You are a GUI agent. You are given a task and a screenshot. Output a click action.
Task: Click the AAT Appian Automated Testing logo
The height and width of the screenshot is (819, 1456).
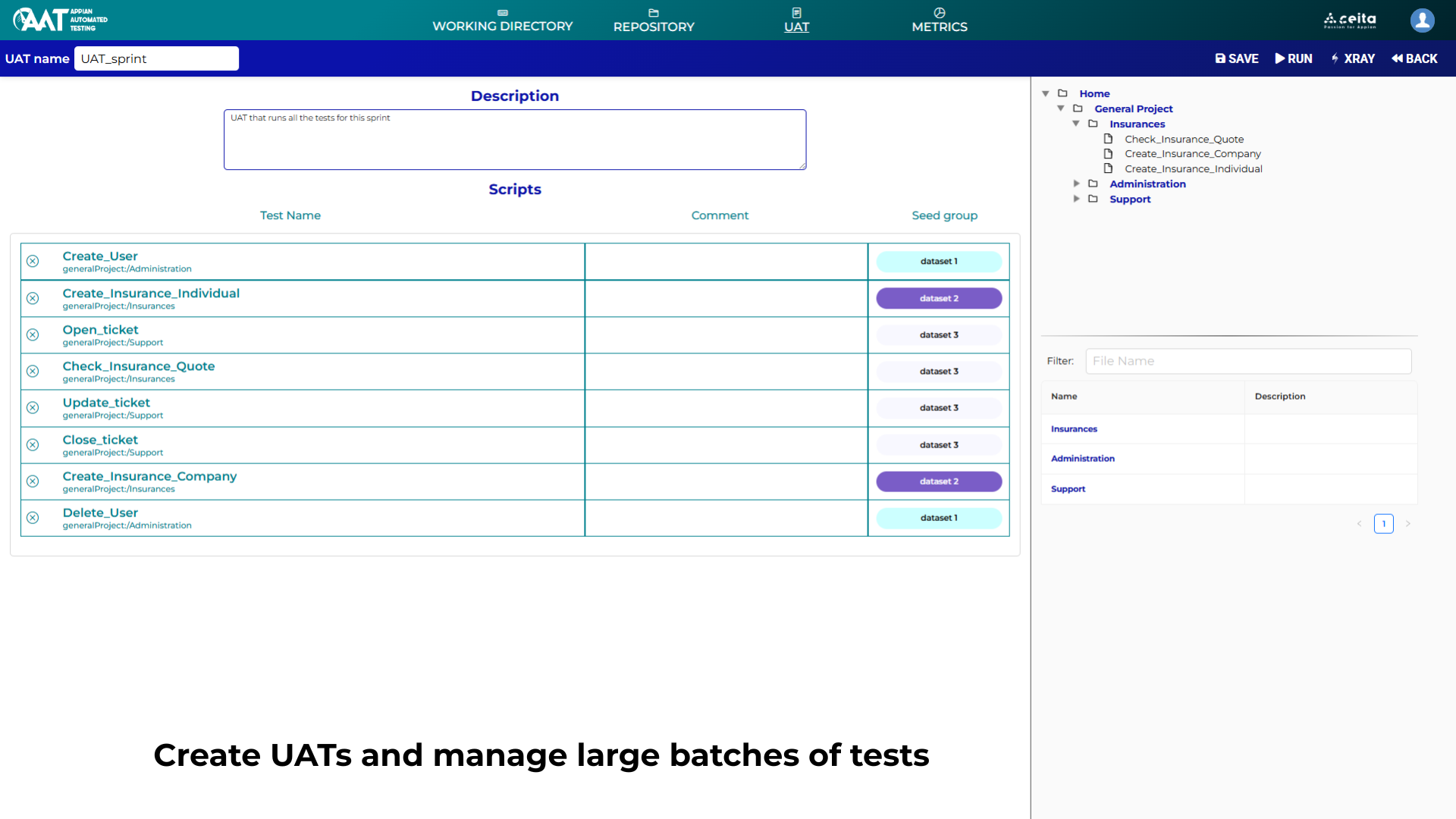click(x=61, y=20)
